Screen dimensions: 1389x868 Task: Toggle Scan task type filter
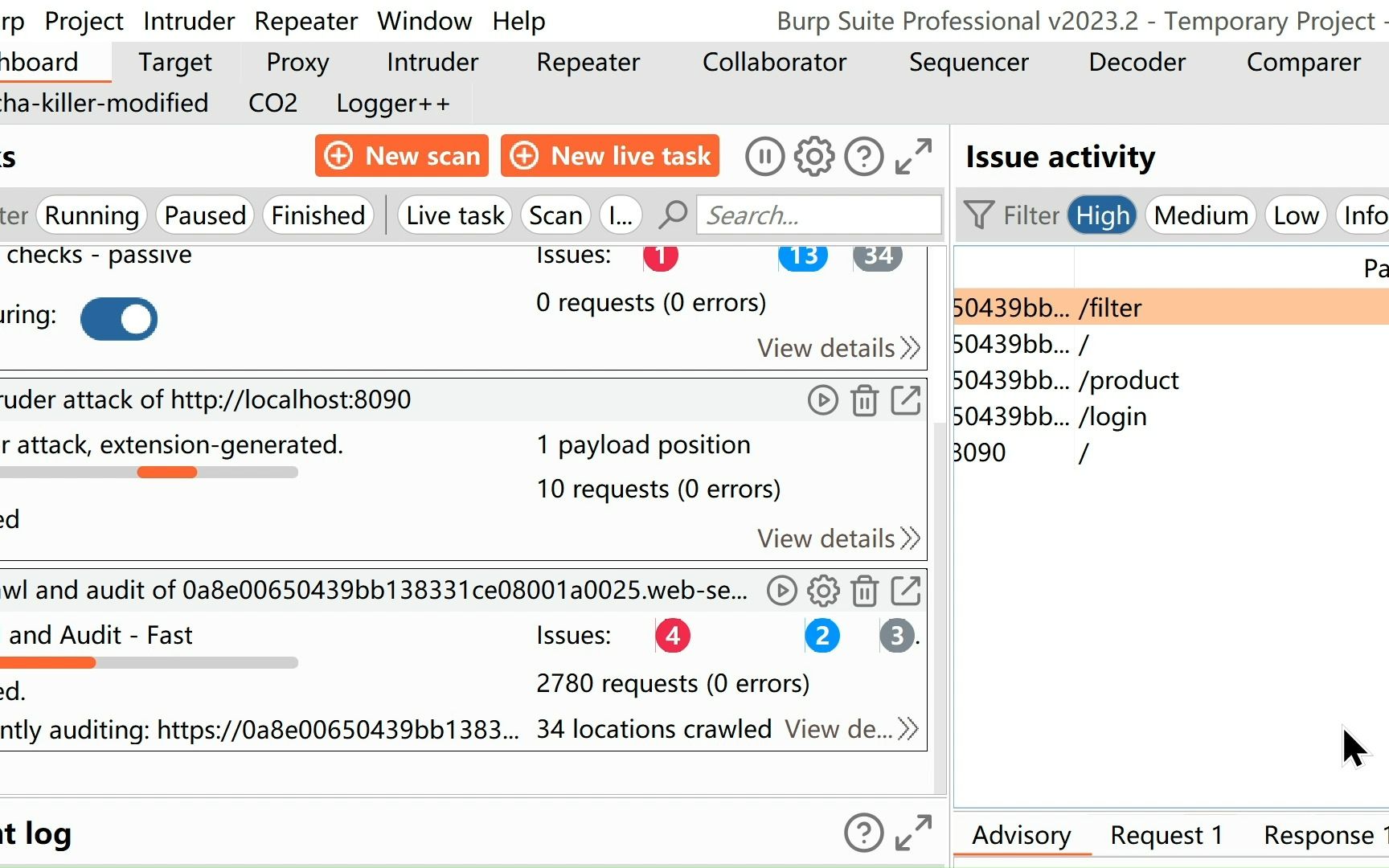(x=555, y=215)
